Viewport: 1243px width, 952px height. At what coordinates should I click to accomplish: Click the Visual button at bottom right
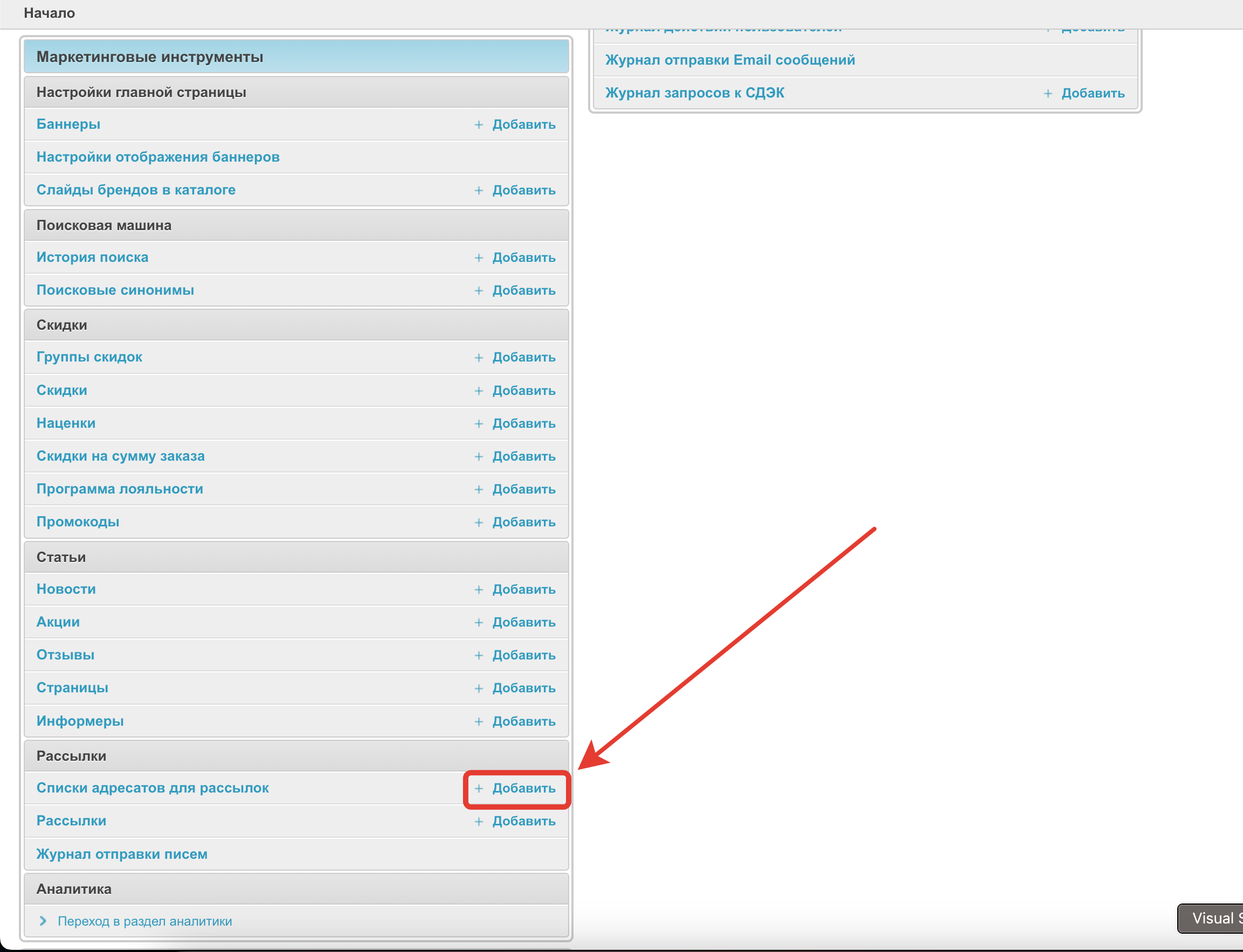pyautogui.click(x=1212, y=919)
